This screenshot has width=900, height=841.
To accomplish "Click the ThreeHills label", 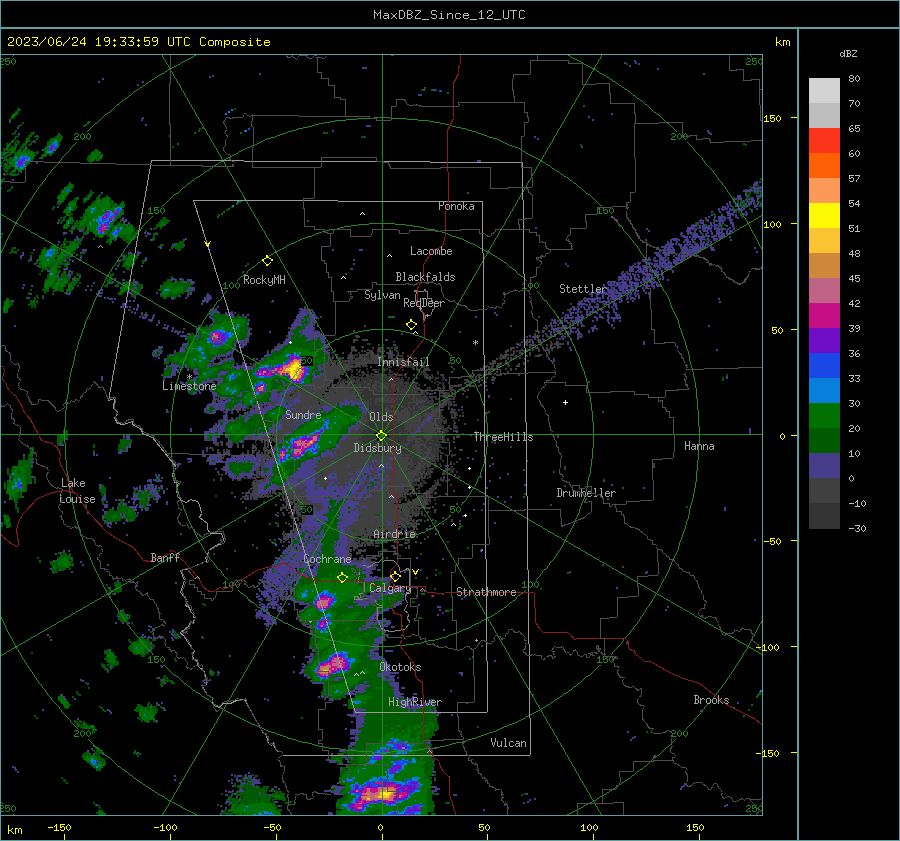I will point(503,437).
